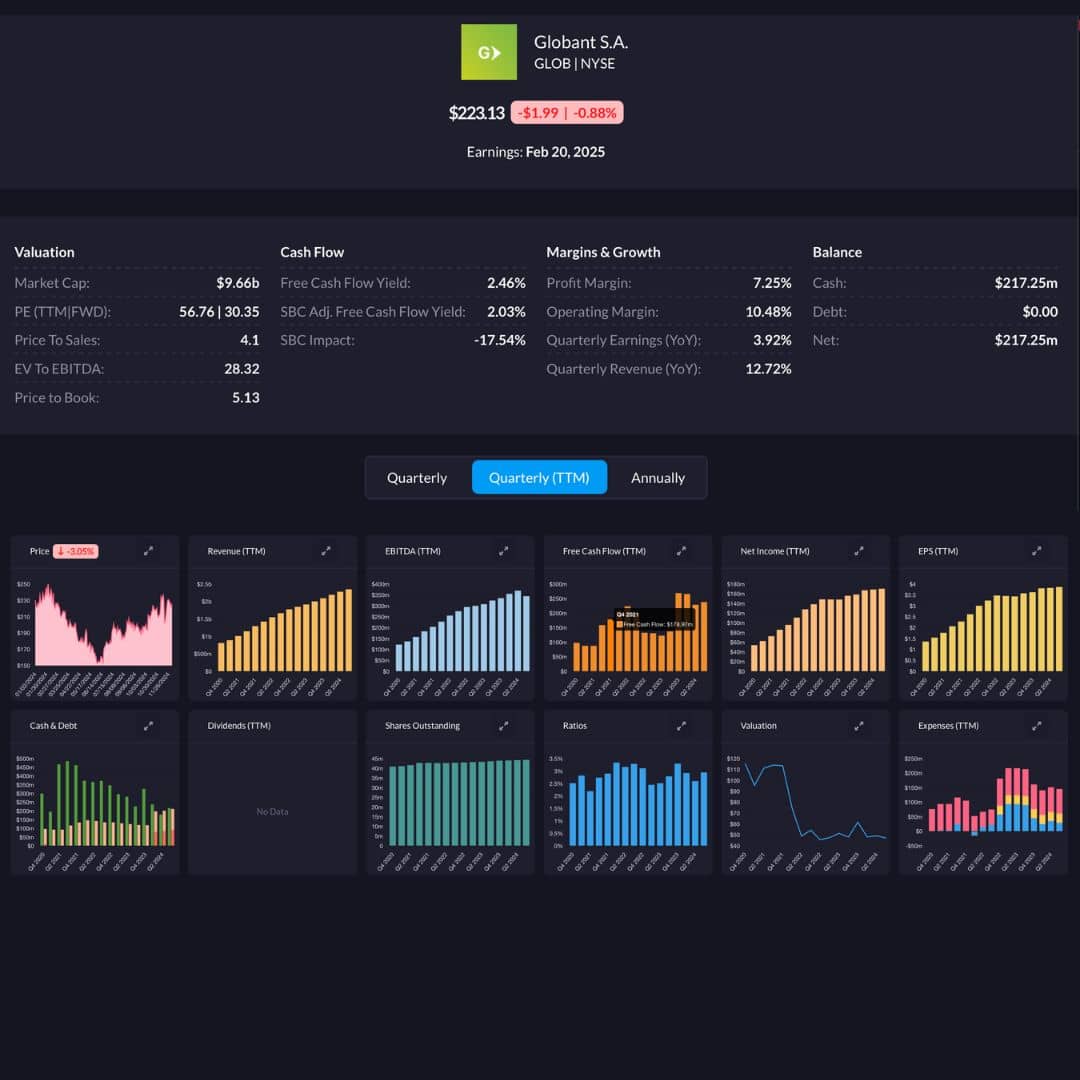This screenshot has width=1080, height=1080.
Task: Switch to the Quarterly view
Action: coord(417,477)
